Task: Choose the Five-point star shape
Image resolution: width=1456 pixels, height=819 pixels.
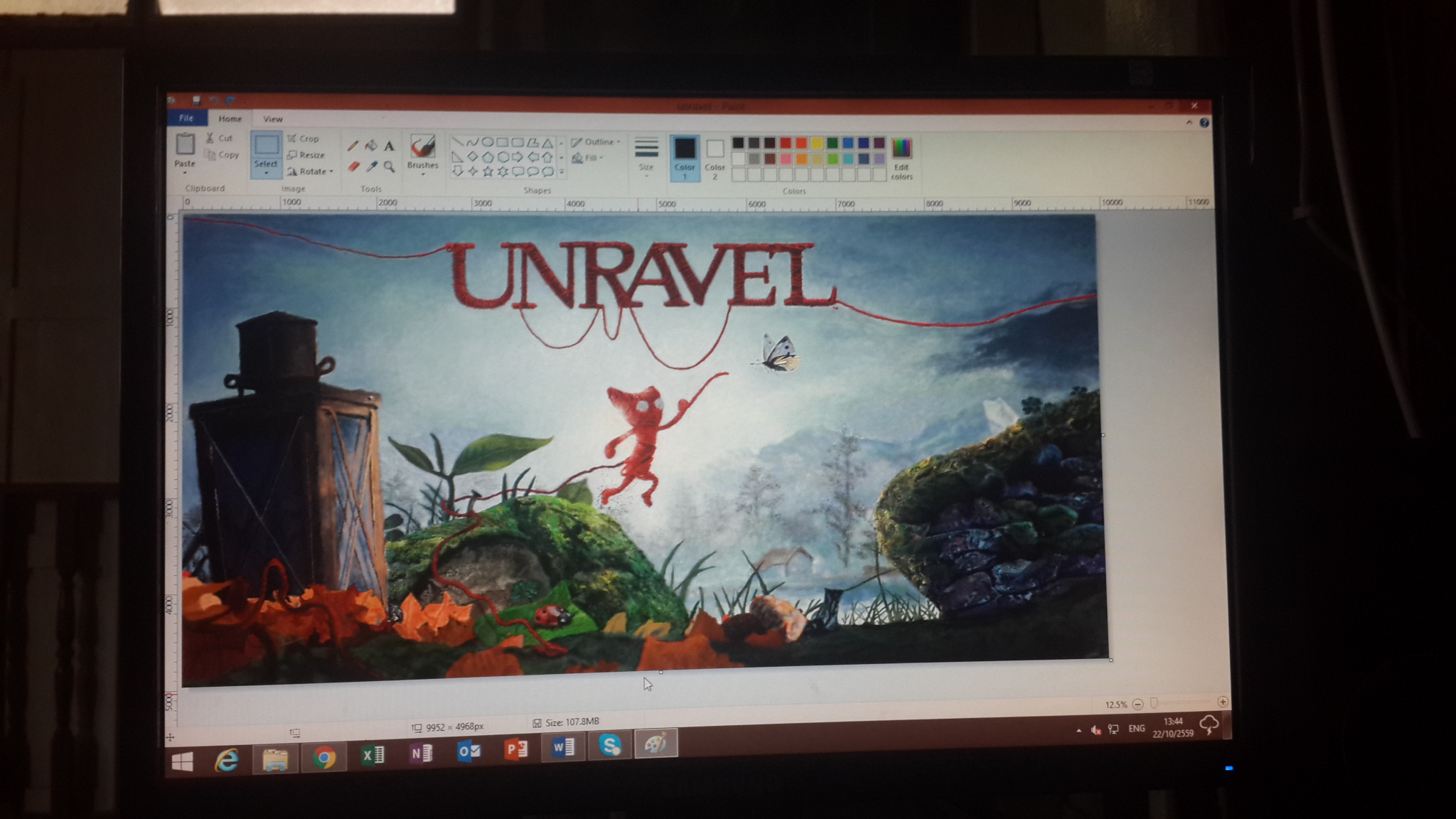Action: [x=488, y=171]
